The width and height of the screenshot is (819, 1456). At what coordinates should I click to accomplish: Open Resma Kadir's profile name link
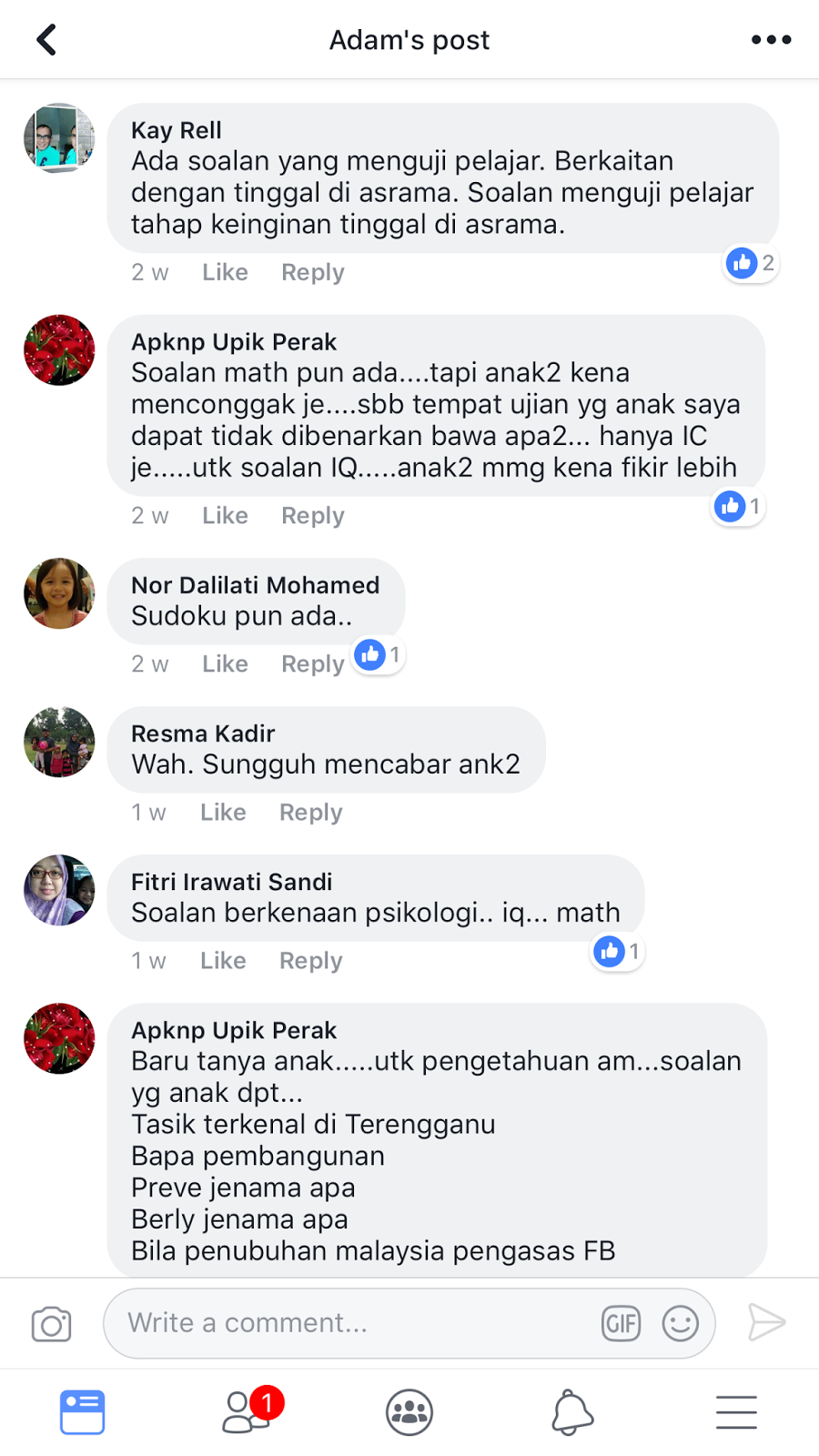coord(203,733)
